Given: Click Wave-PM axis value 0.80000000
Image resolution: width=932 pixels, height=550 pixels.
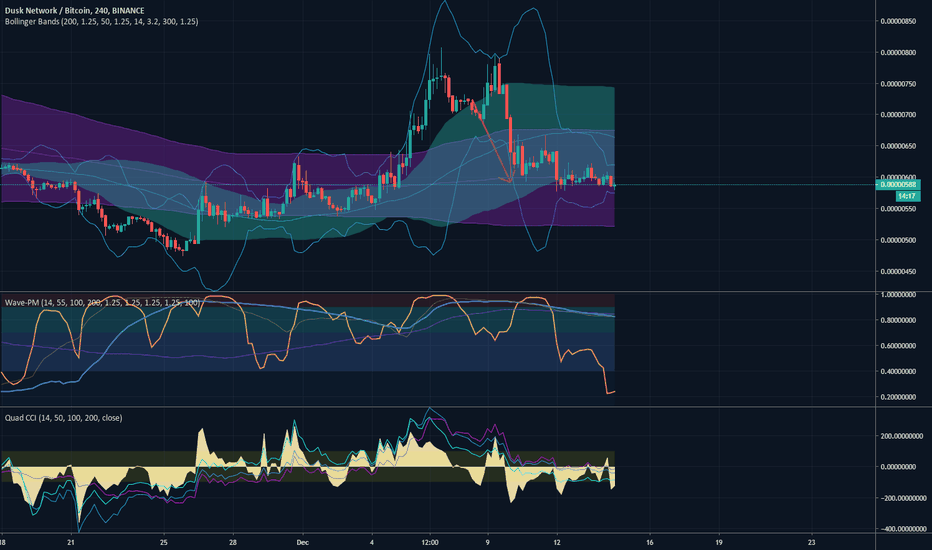Looking at the screenshot, I should click(x=898, y=320).
